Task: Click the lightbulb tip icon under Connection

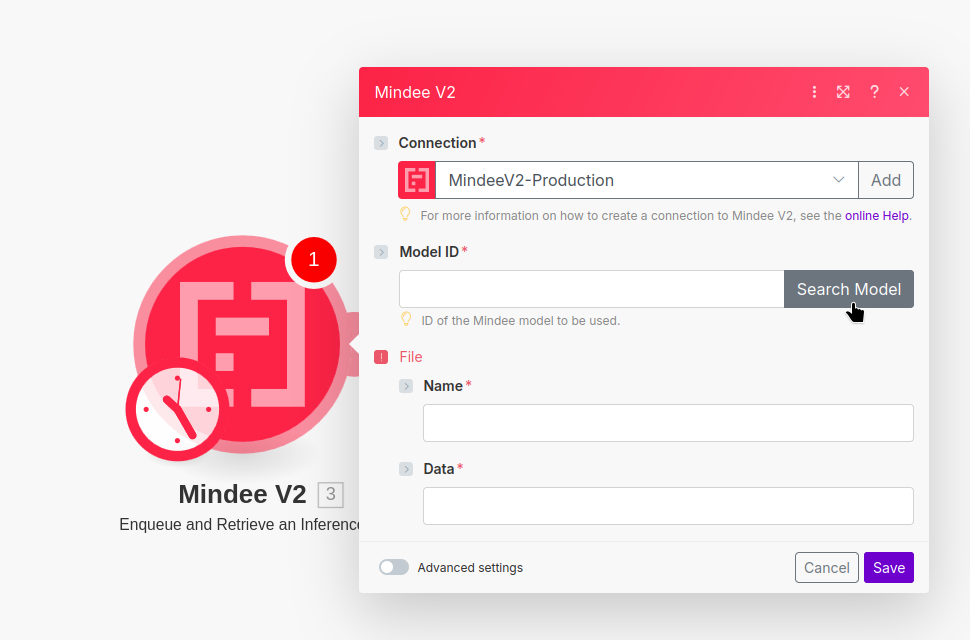Action: pos(404,215)
